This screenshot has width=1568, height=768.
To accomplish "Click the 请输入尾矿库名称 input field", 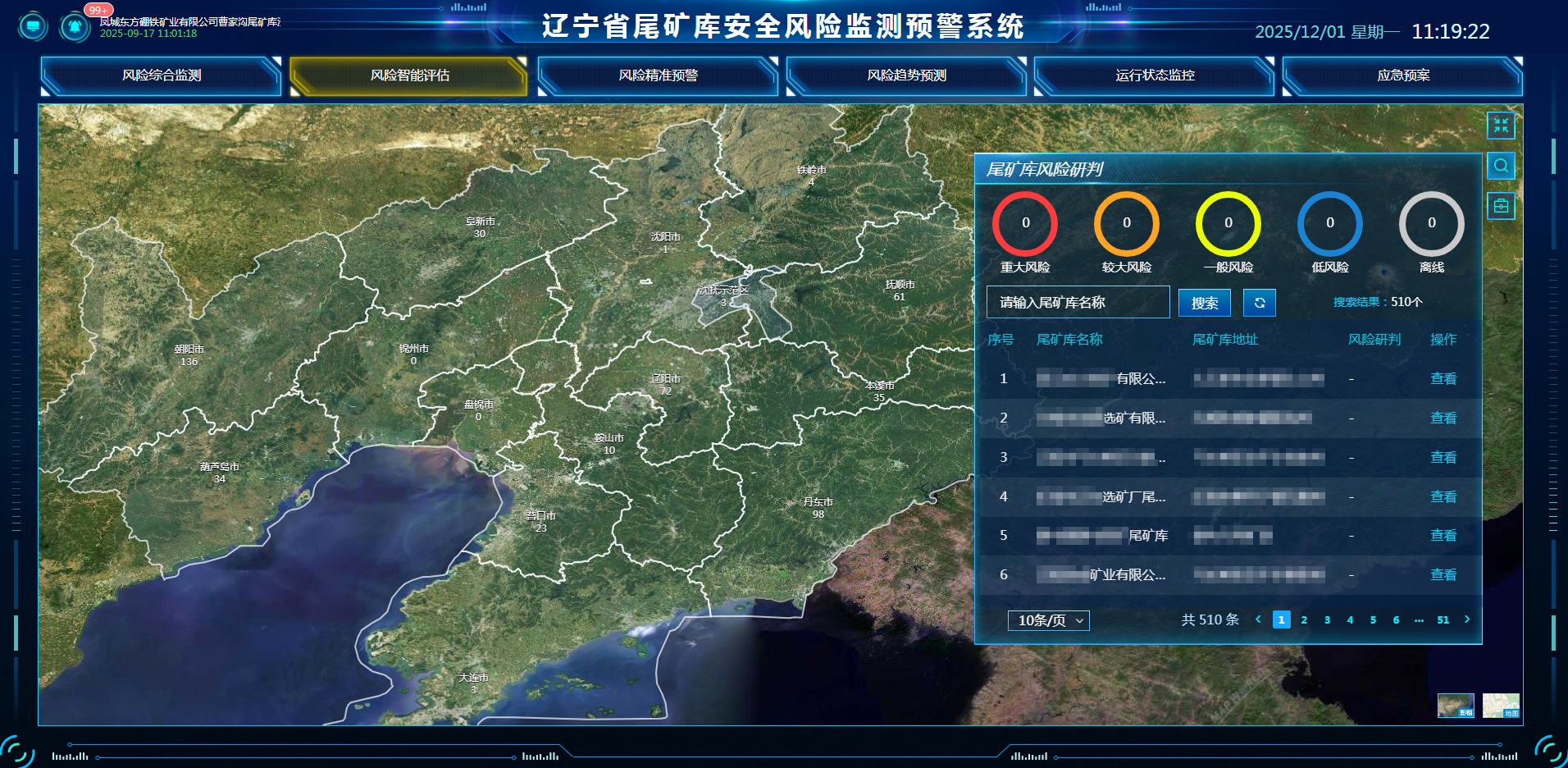I will (x=1077, y=302).
